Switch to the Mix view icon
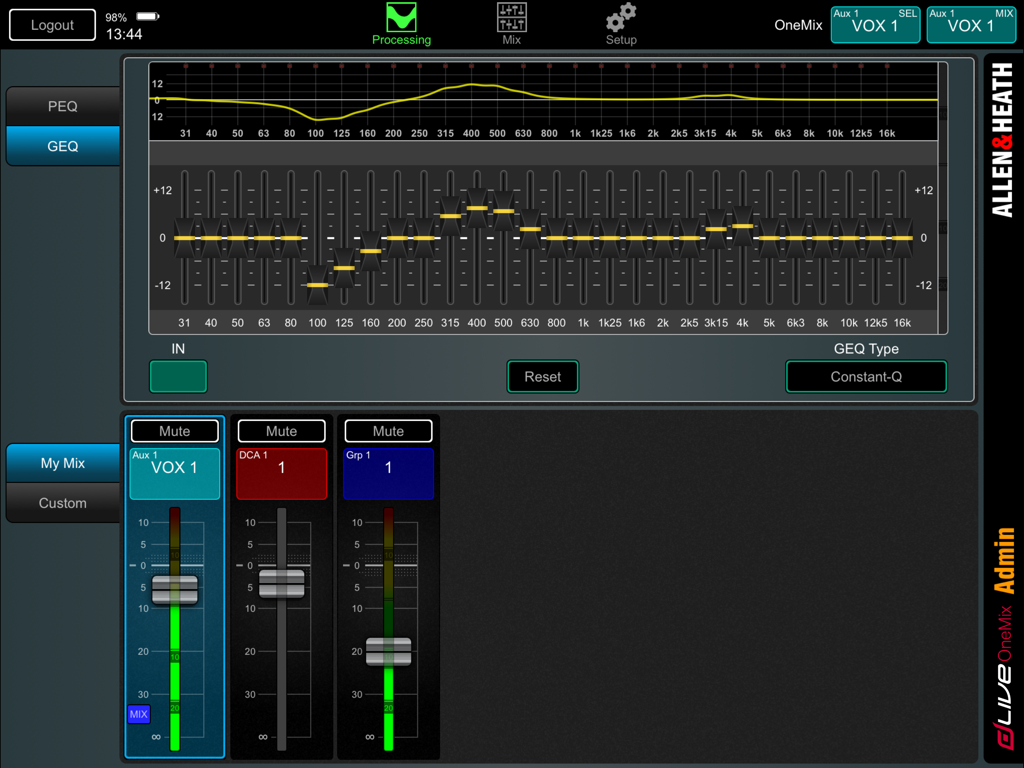Viewport: 1024px width, 768px height. pyautogui.click(x=510, y=18)
